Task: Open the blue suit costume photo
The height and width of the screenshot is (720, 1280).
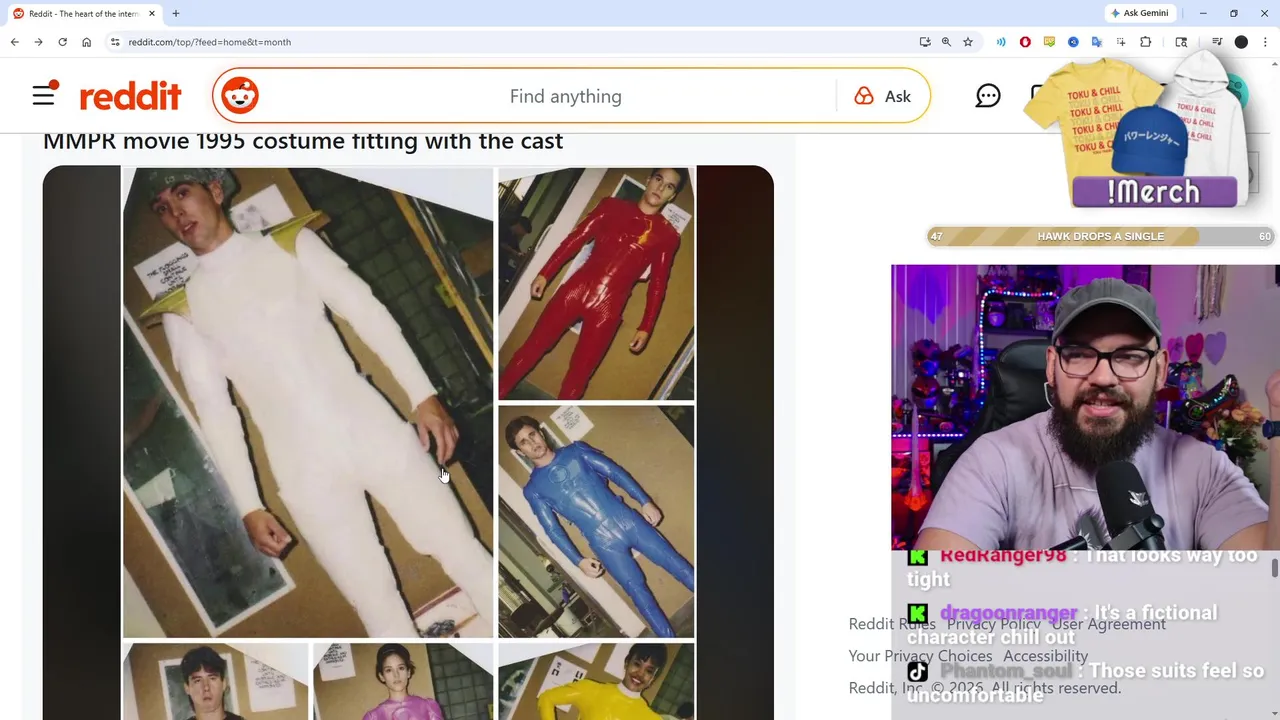Action: point(596,521)
